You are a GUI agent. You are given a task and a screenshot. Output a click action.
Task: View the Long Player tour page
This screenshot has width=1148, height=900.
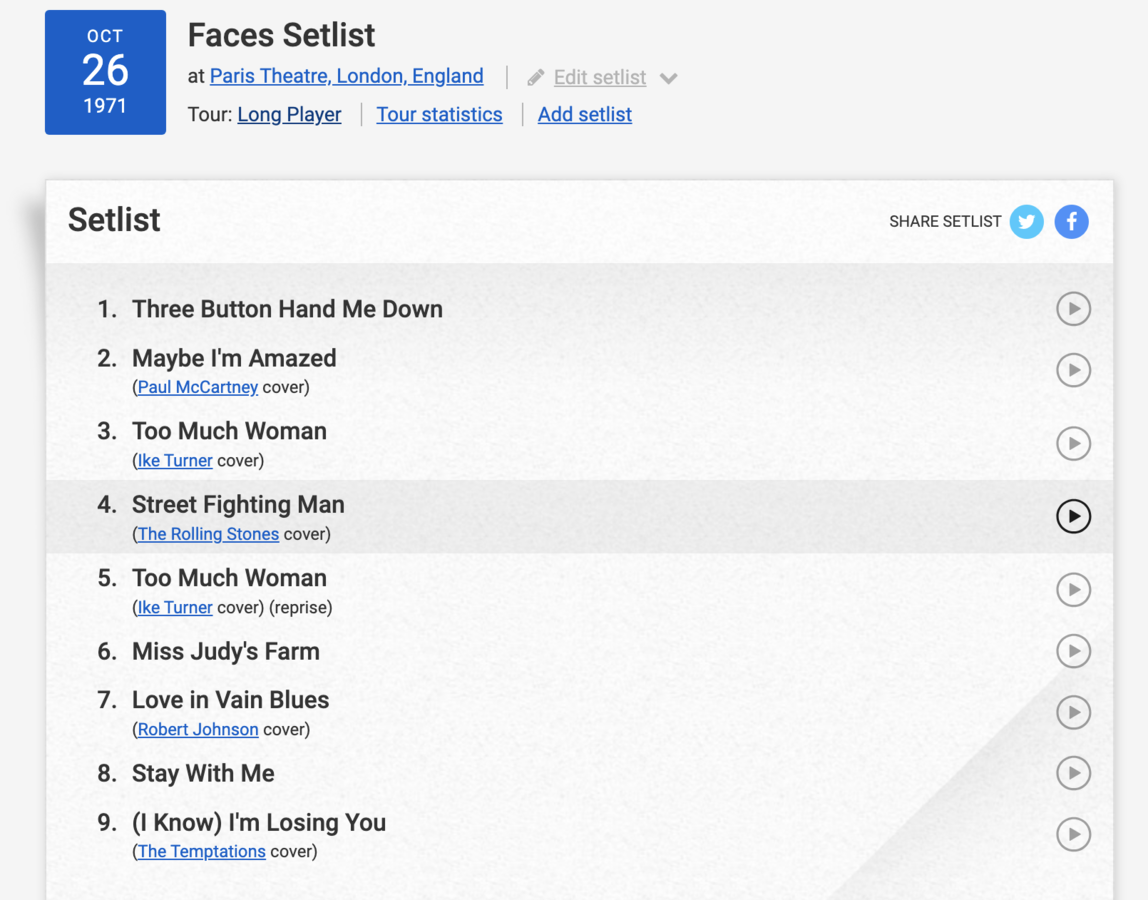pos(288,114)
